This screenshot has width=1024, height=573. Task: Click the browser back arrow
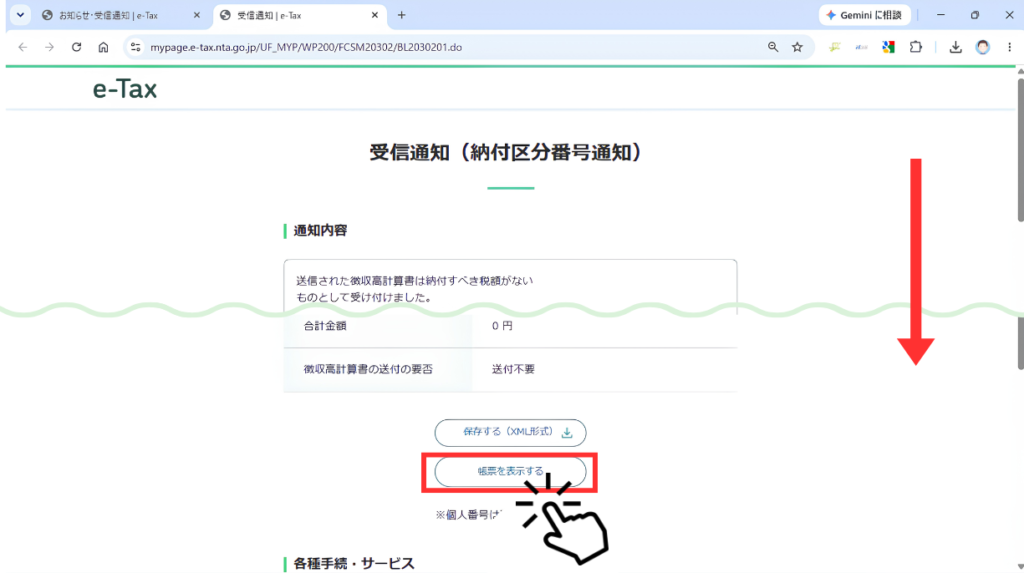(x=23, y=47)
